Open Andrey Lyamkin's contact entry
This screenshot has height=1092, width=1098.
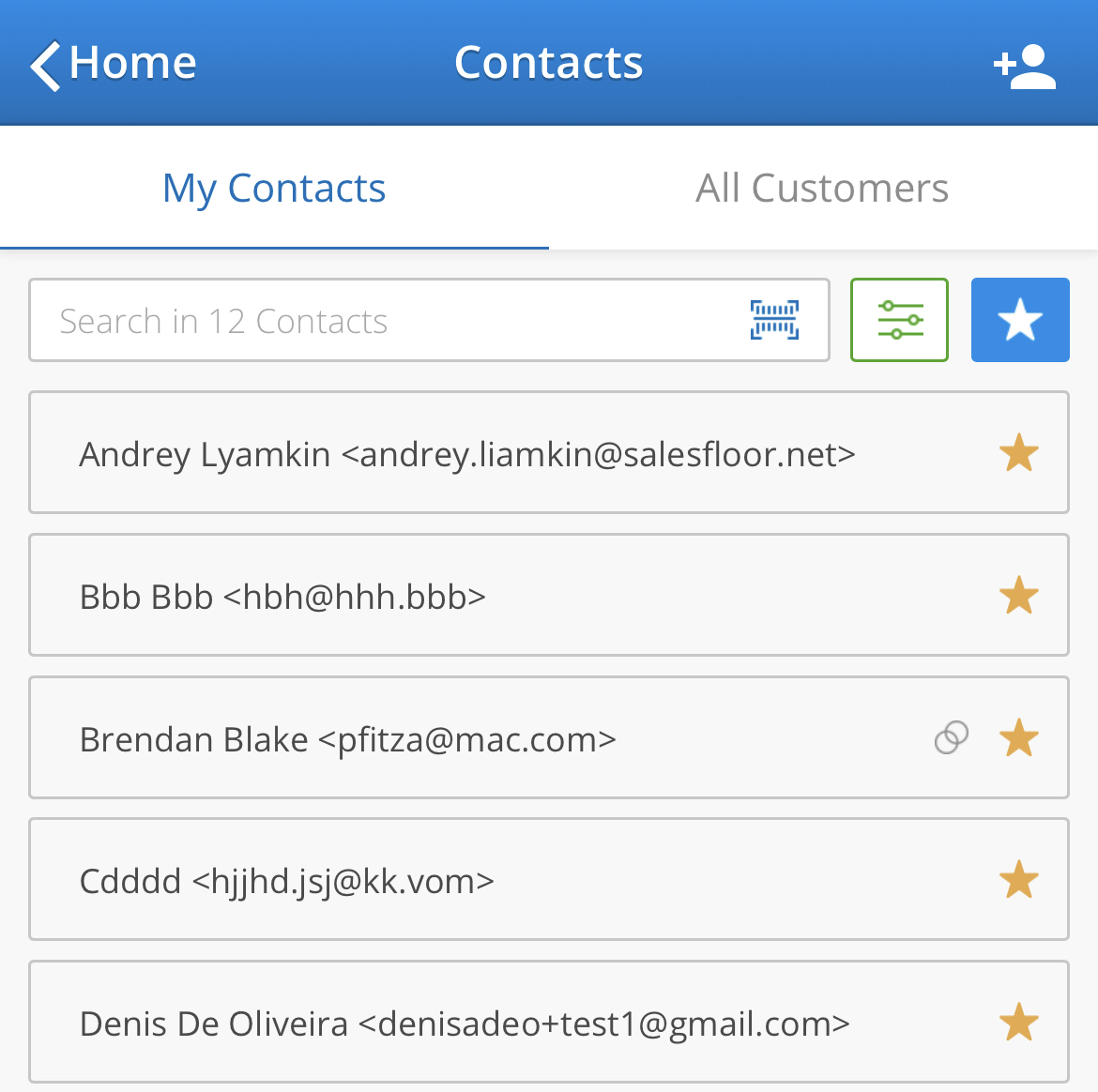[467, 454]
